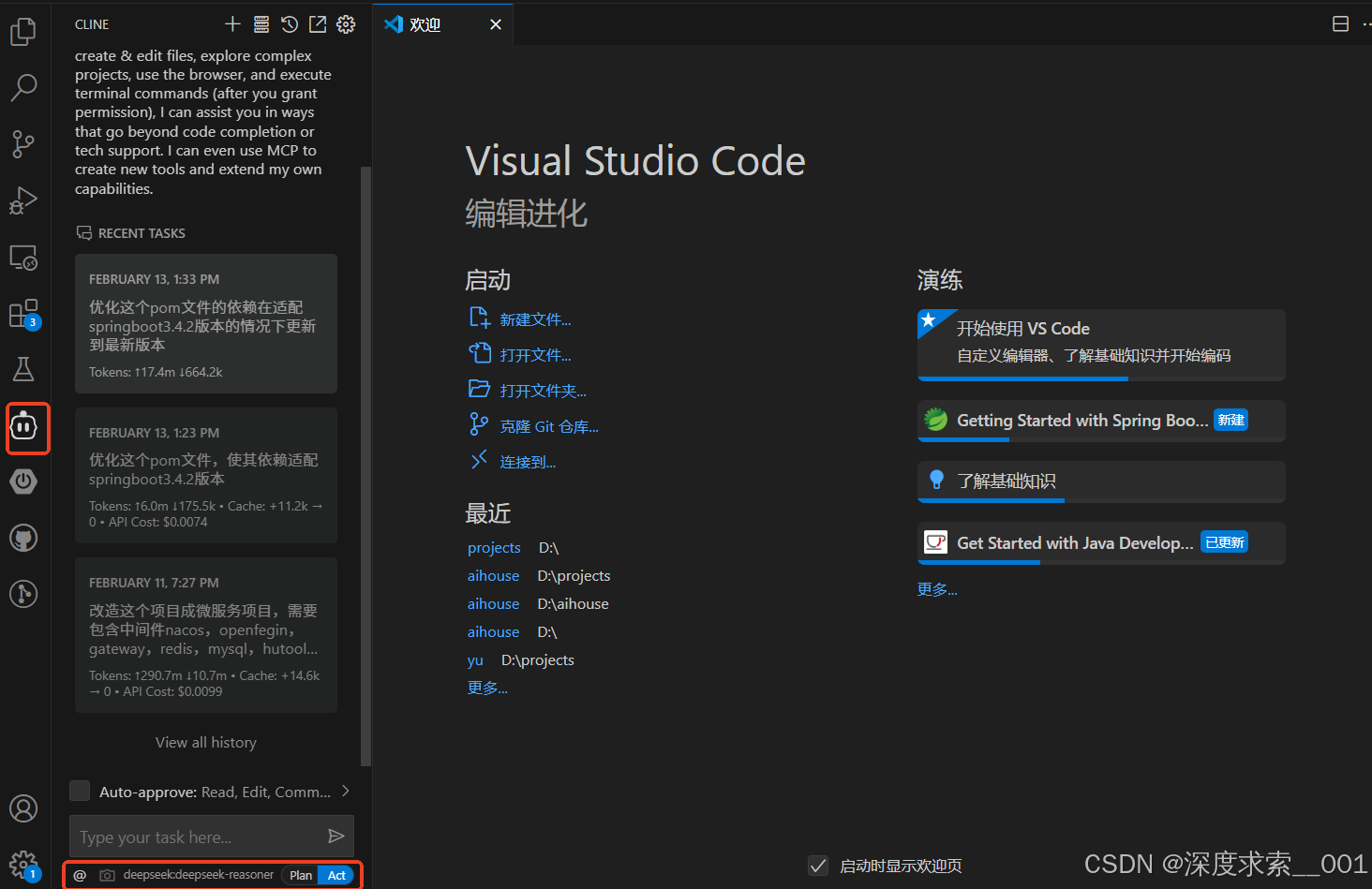Click the @ add context icon

click(x=80, y=875)
